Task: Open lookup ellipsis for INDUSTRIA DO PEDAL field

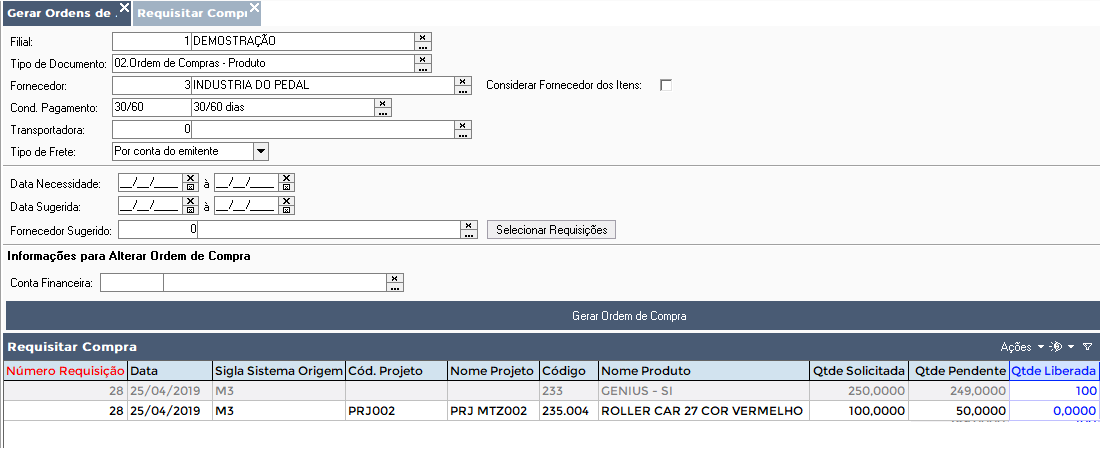Action: click(463, 90)
